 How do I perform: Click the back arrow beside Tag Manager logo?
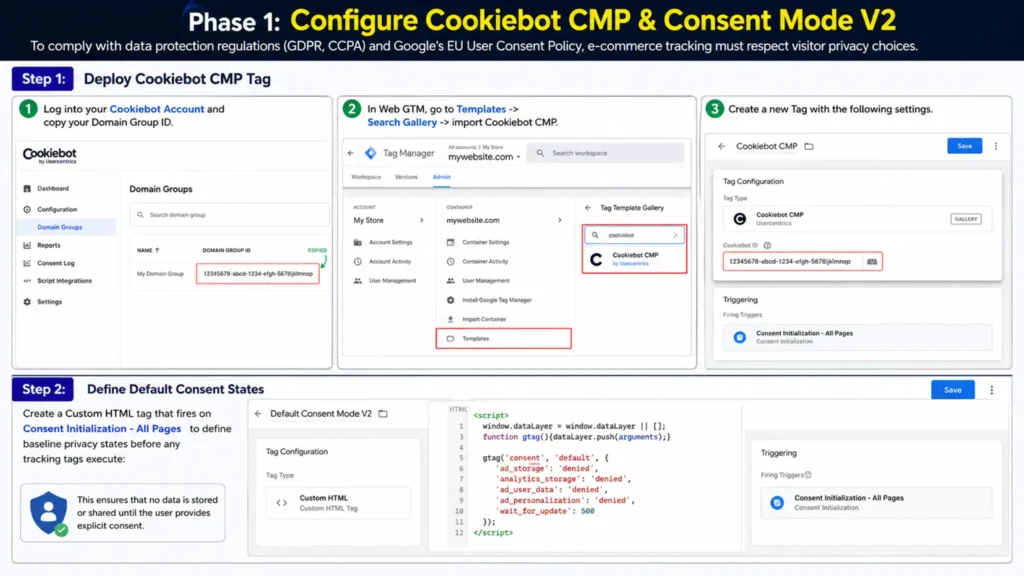click(x=351, y=153)
